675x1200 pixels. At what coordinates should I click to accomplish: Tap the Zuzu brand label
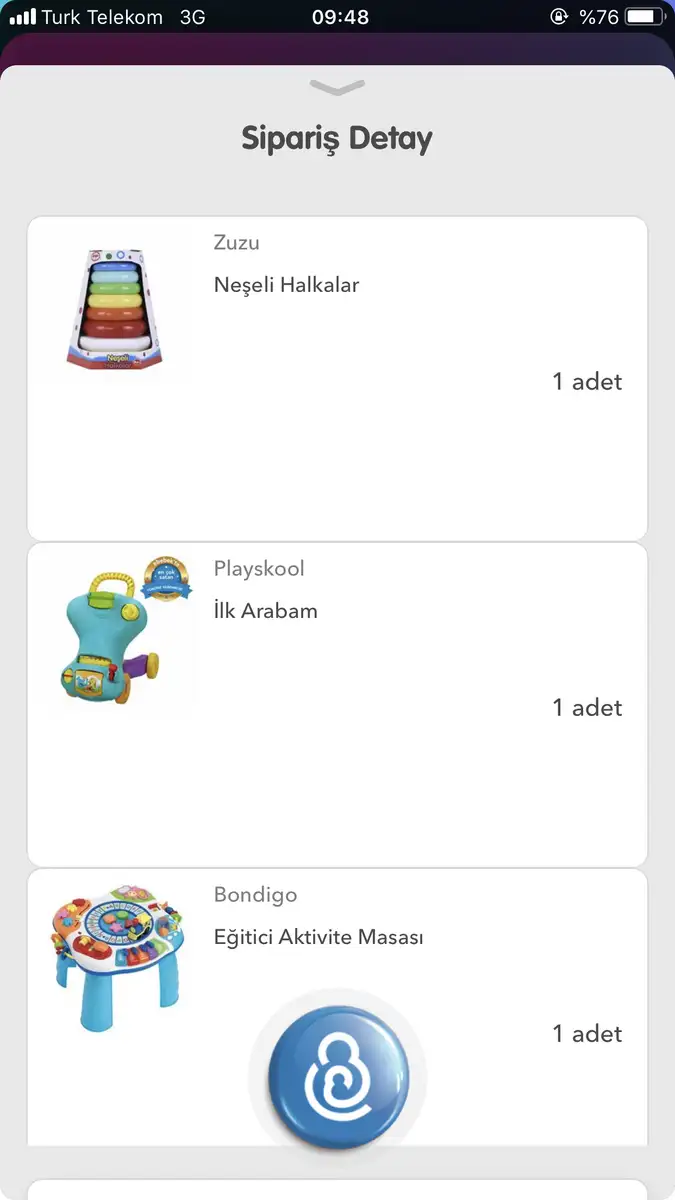pos(237,243)
